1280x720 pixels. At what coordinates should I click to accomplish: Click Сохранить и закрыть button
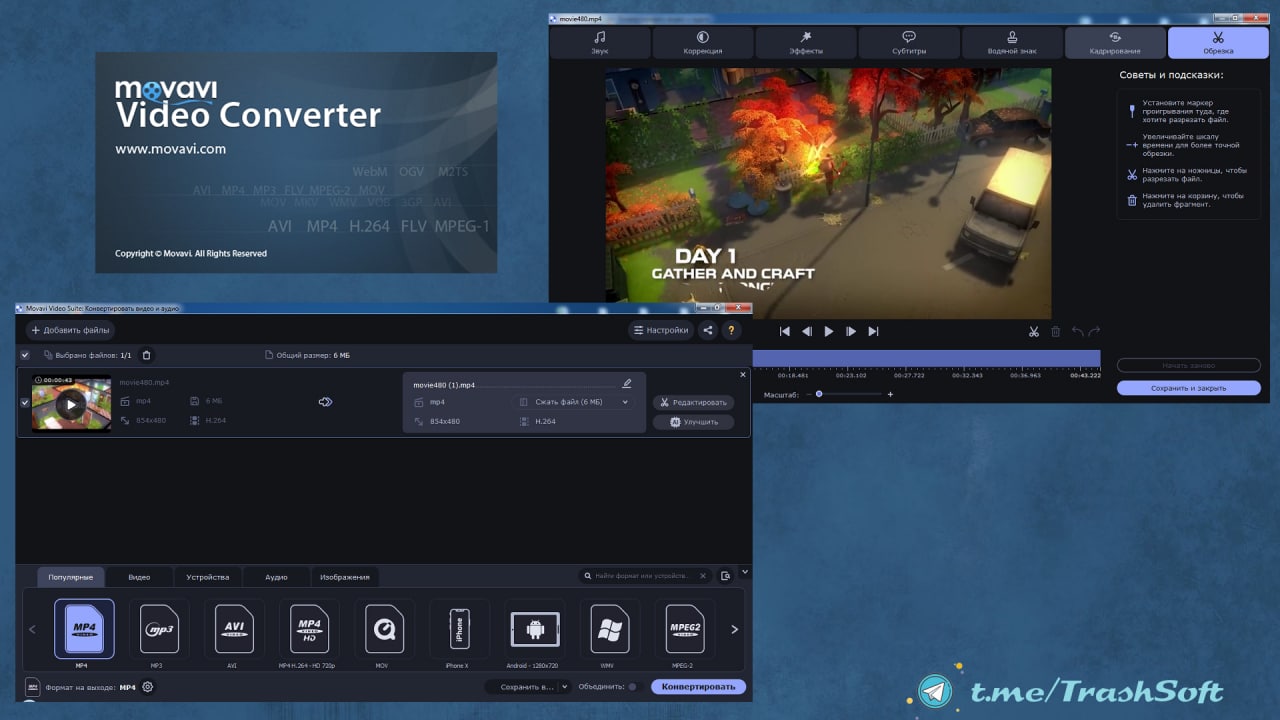point(1189,388)
